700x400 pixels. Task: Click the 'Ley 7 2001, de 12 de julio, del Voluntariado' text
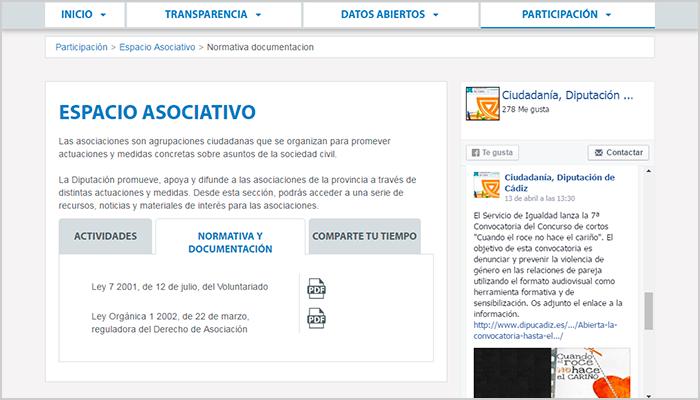pyautogui.click(x=179, y=287)
